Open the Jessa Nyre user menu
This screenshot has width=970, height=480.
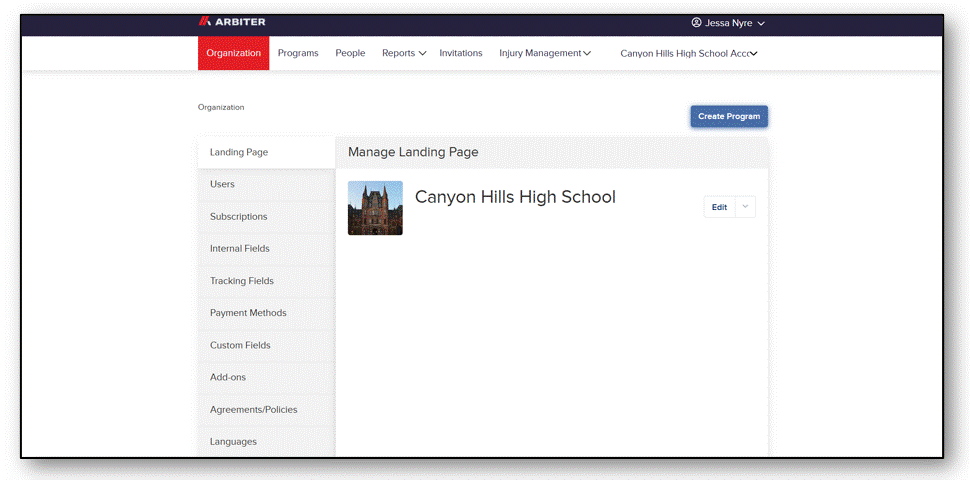click(728, 23)
